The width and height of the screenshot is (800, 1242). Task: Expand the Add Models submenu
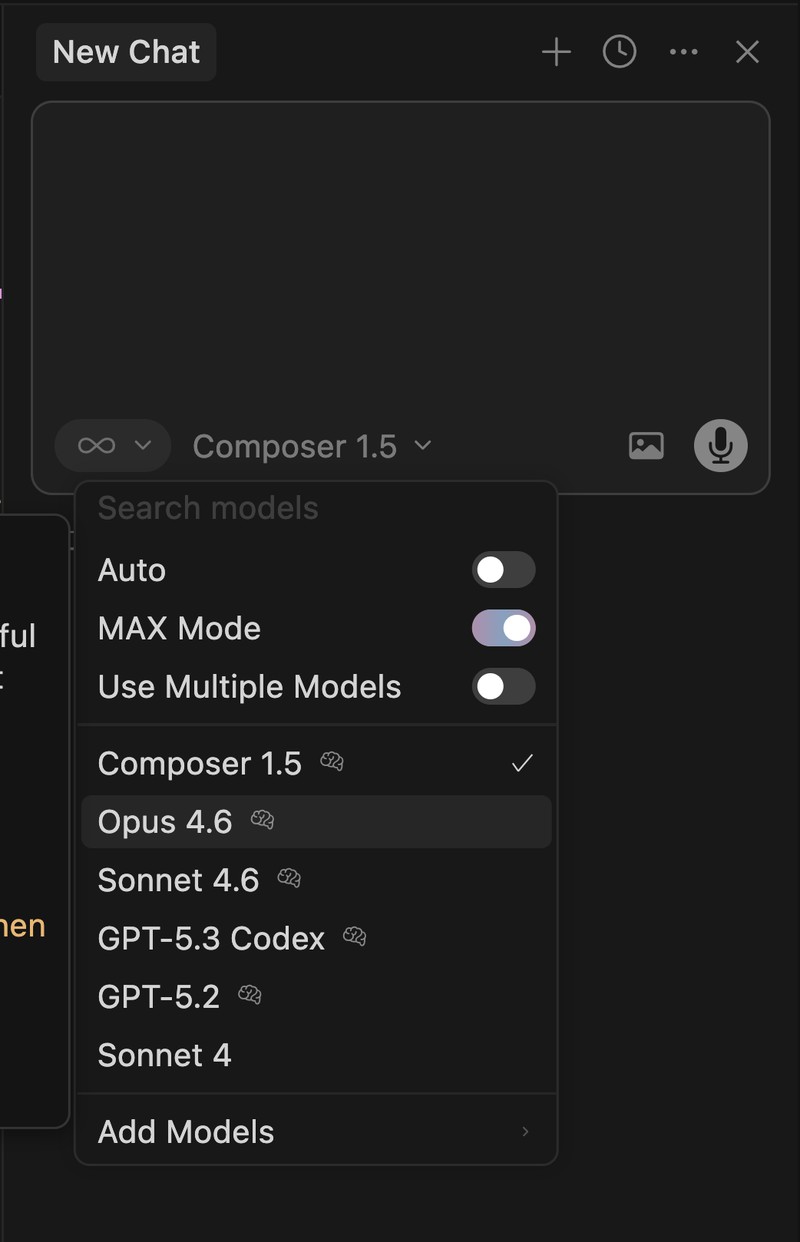pyautogui.click(x=316, y=1132)
